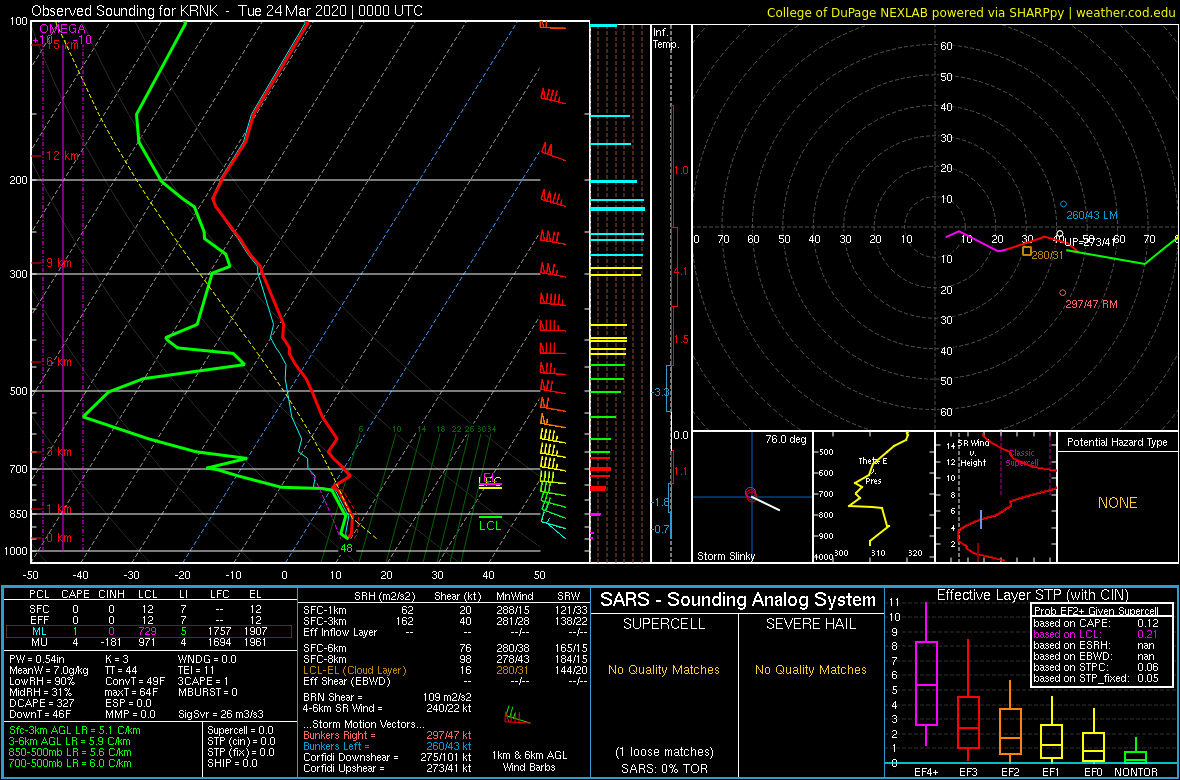Click the Sfc-3km AGL LR lapse rate
This screenshot has width=1180, height=780.
[x=75, y=730]
